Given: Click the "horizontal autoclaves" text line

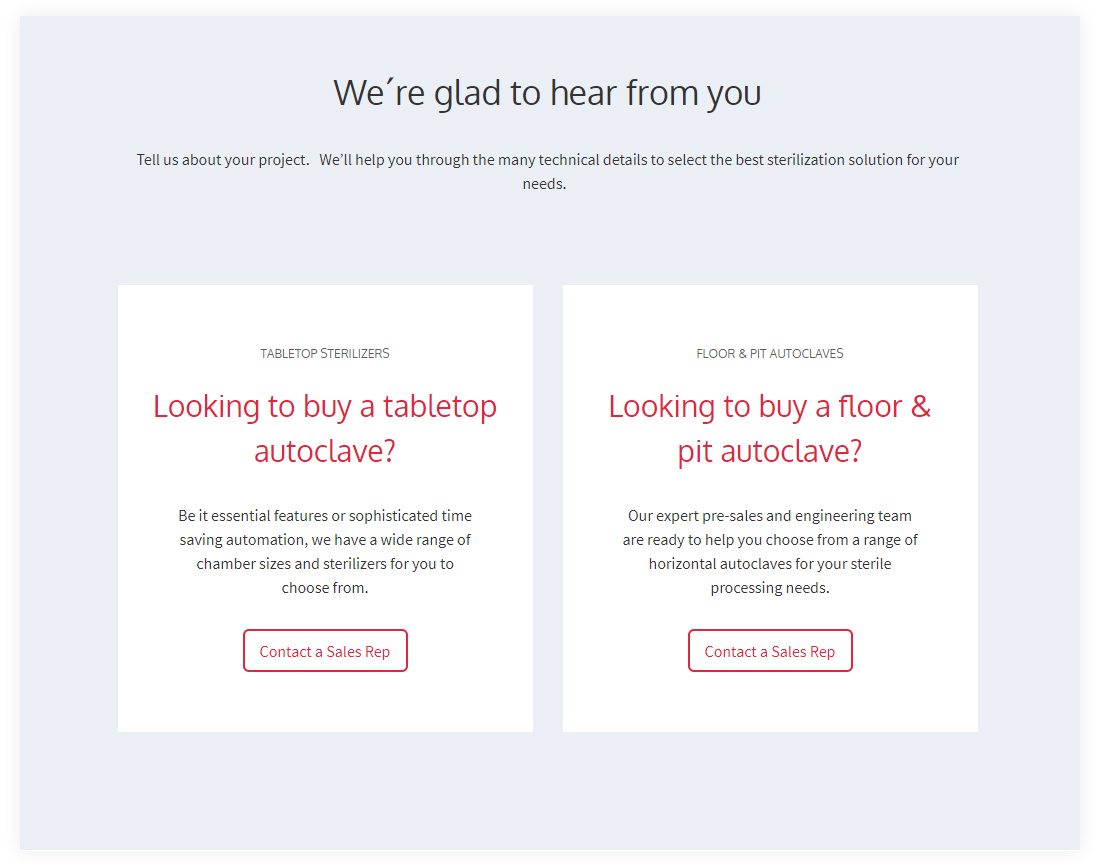Looking at the screenshot, I should click(x=769, y=564).
